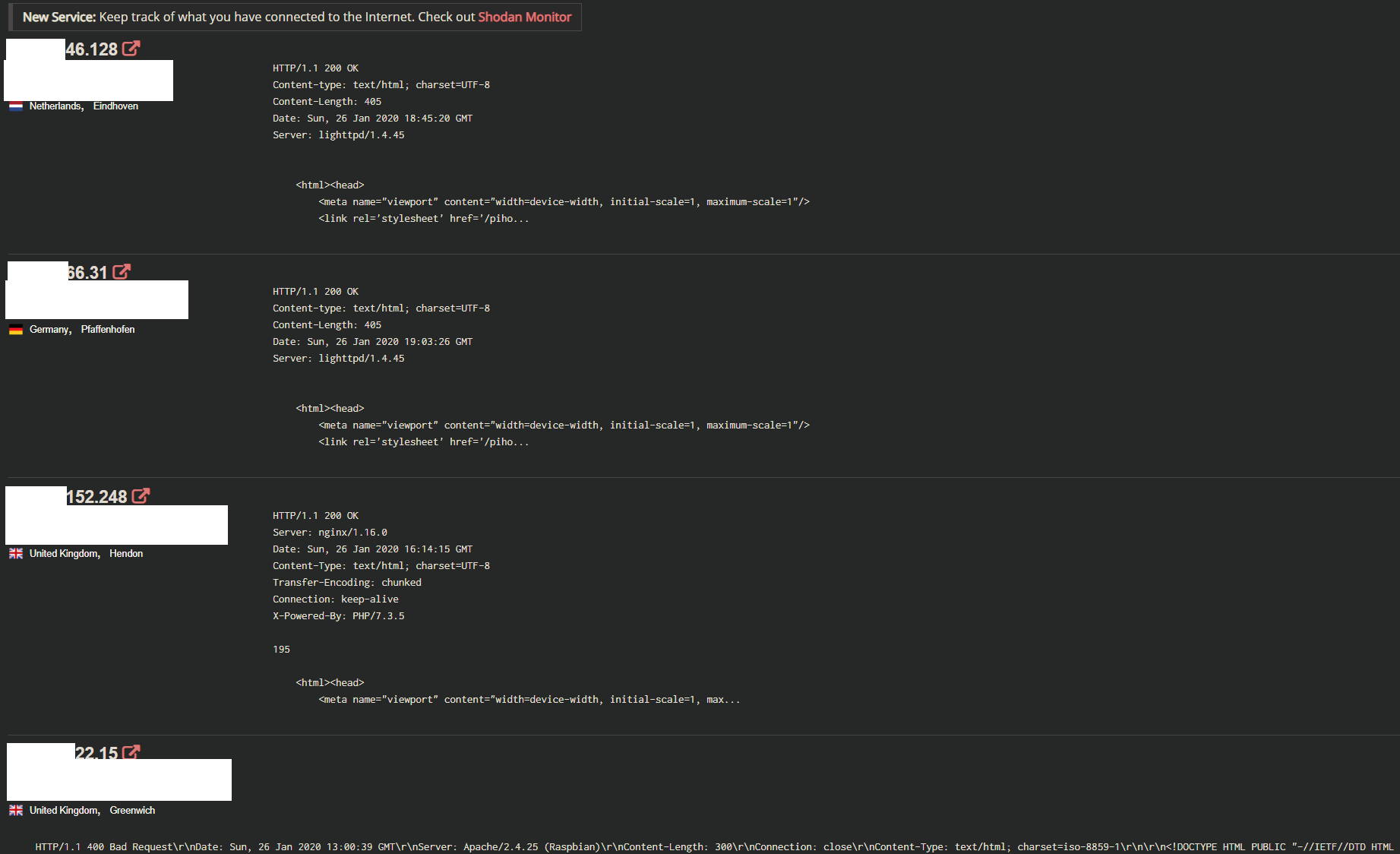Image resolution: width=1400 pixels, height=854 pixels.
Task: Click the UK flag beside Greenwich
Action: tap(16, 811)
